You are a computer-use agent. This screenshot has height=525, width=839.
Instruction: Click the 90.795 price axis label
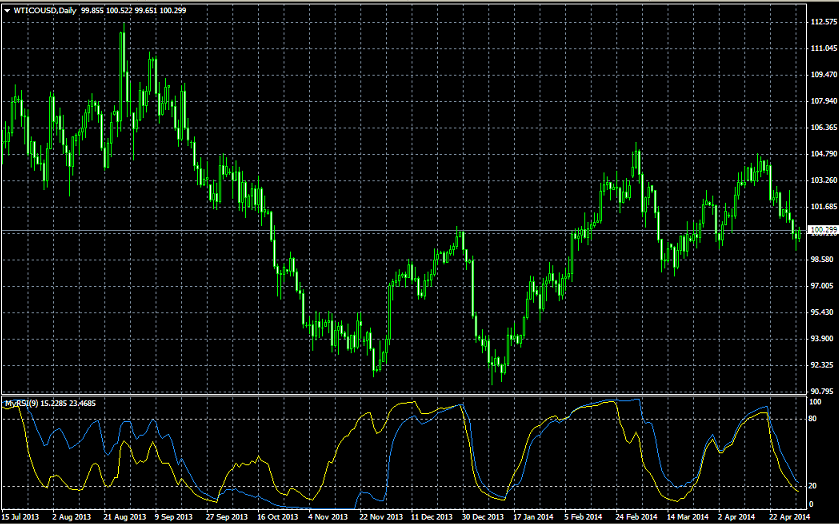[x=822, y=391]
